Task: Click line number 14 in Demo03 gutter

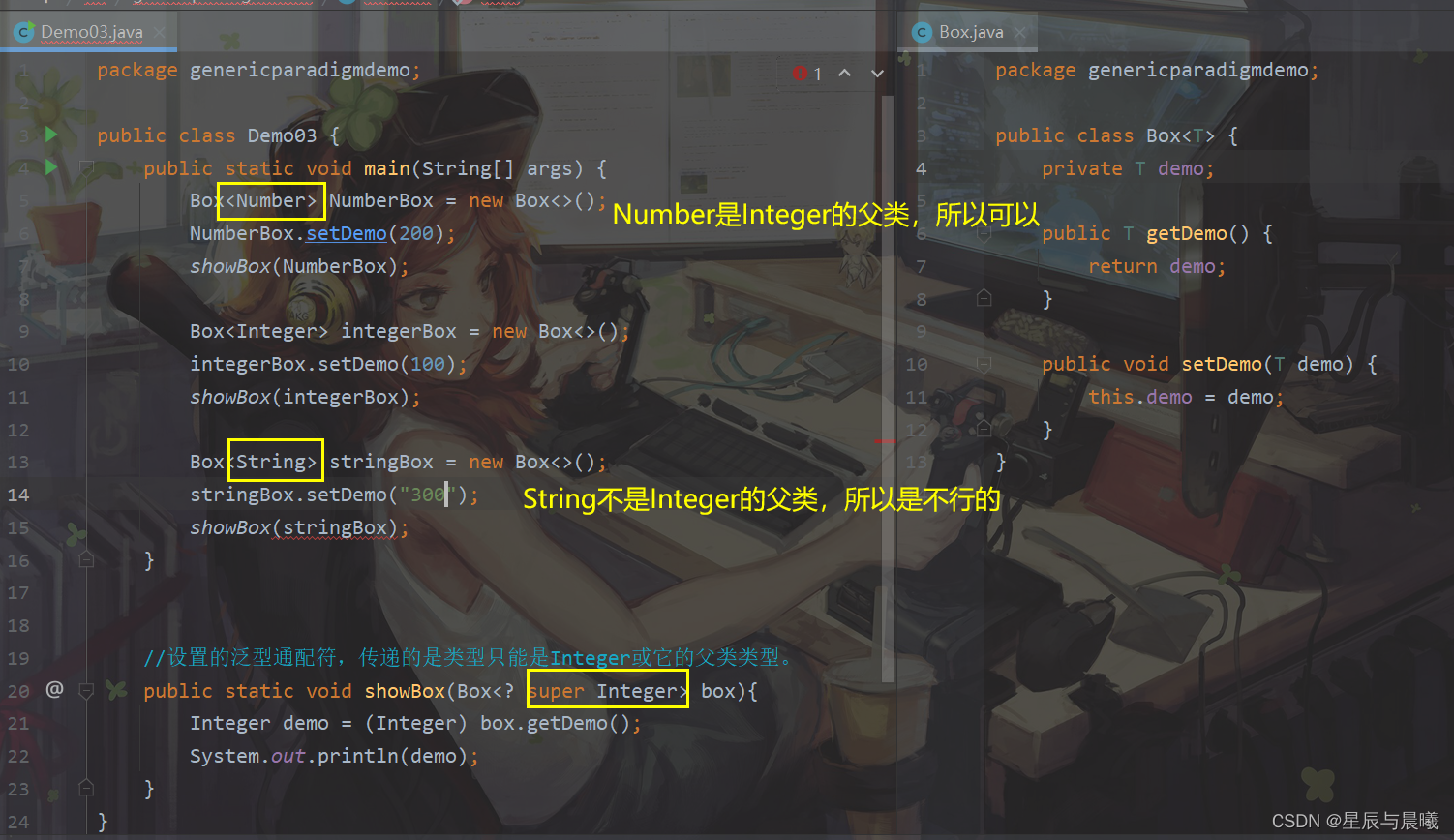Action: 18,495
